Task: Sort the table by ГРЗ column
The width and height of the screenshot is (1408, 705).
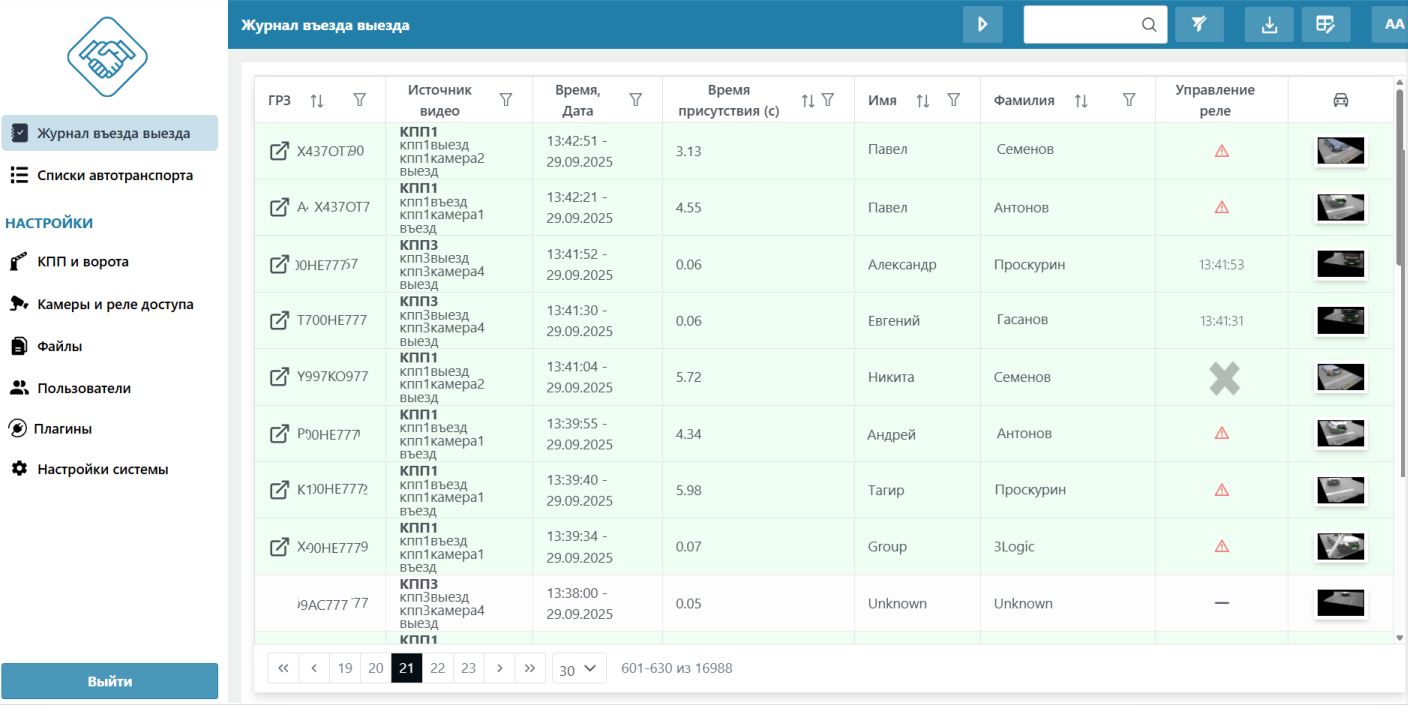Action: tap(317, 100)
